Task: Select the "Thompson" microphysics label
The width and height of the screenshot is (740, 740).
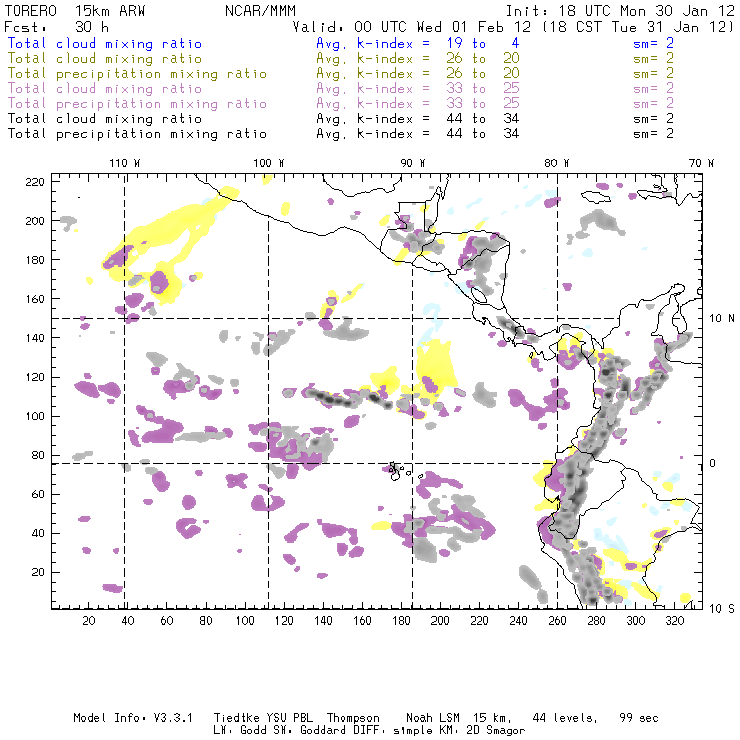Action: coord(353,718)
